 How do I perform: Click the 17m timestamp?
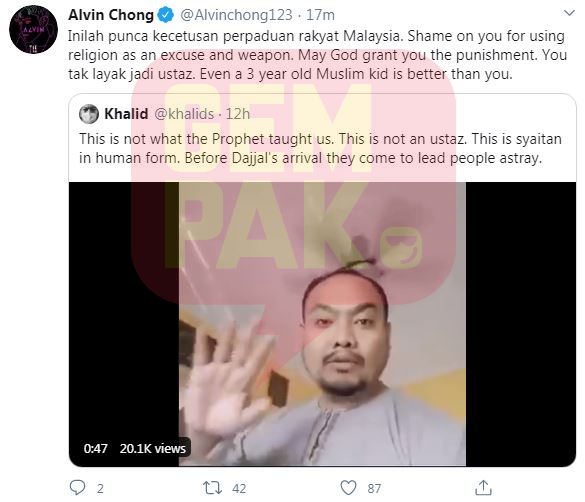coord(320,15)
